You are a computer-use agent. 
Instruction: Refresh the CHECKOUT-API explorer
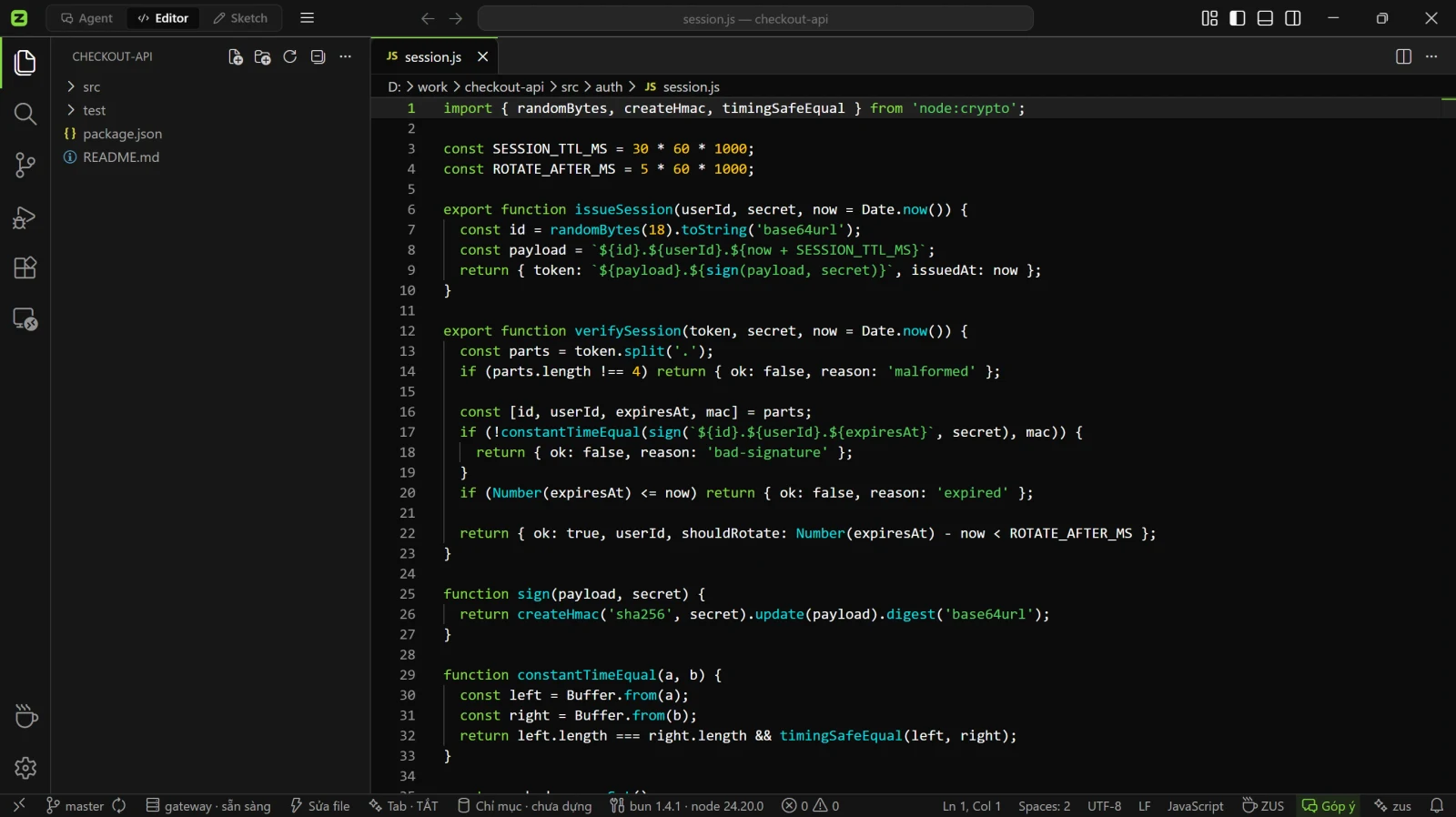(x=290, y=56)
